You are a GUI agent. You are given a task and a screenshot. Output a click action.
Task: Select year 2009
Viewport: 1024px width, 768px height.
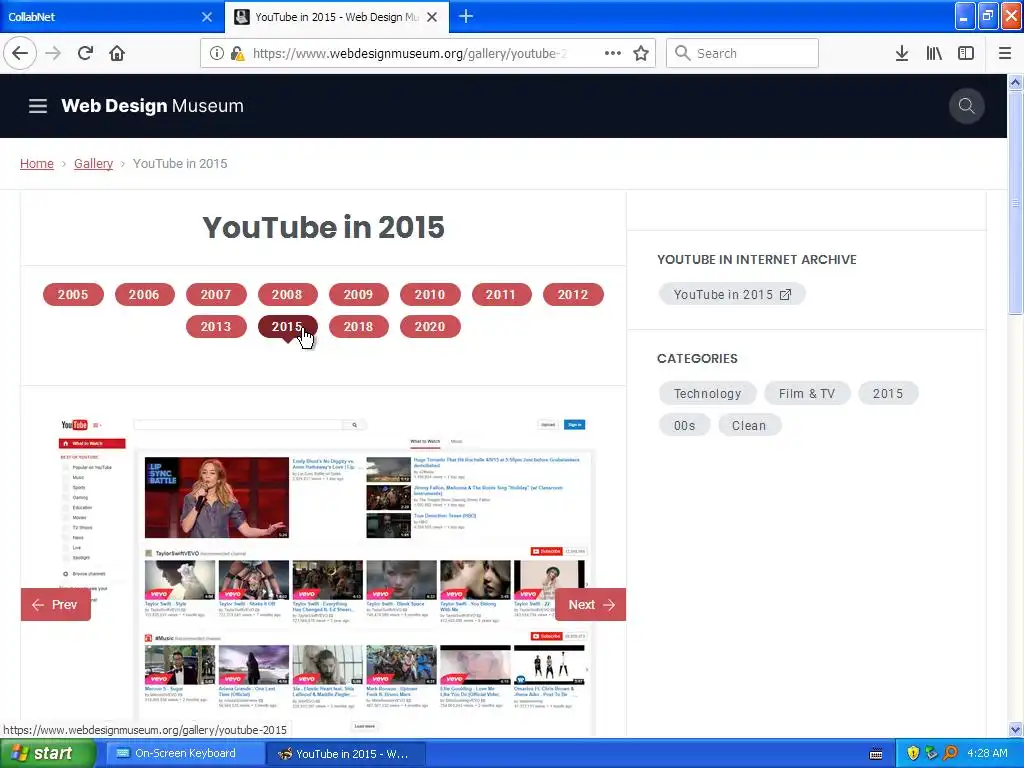tap(359, 295)
